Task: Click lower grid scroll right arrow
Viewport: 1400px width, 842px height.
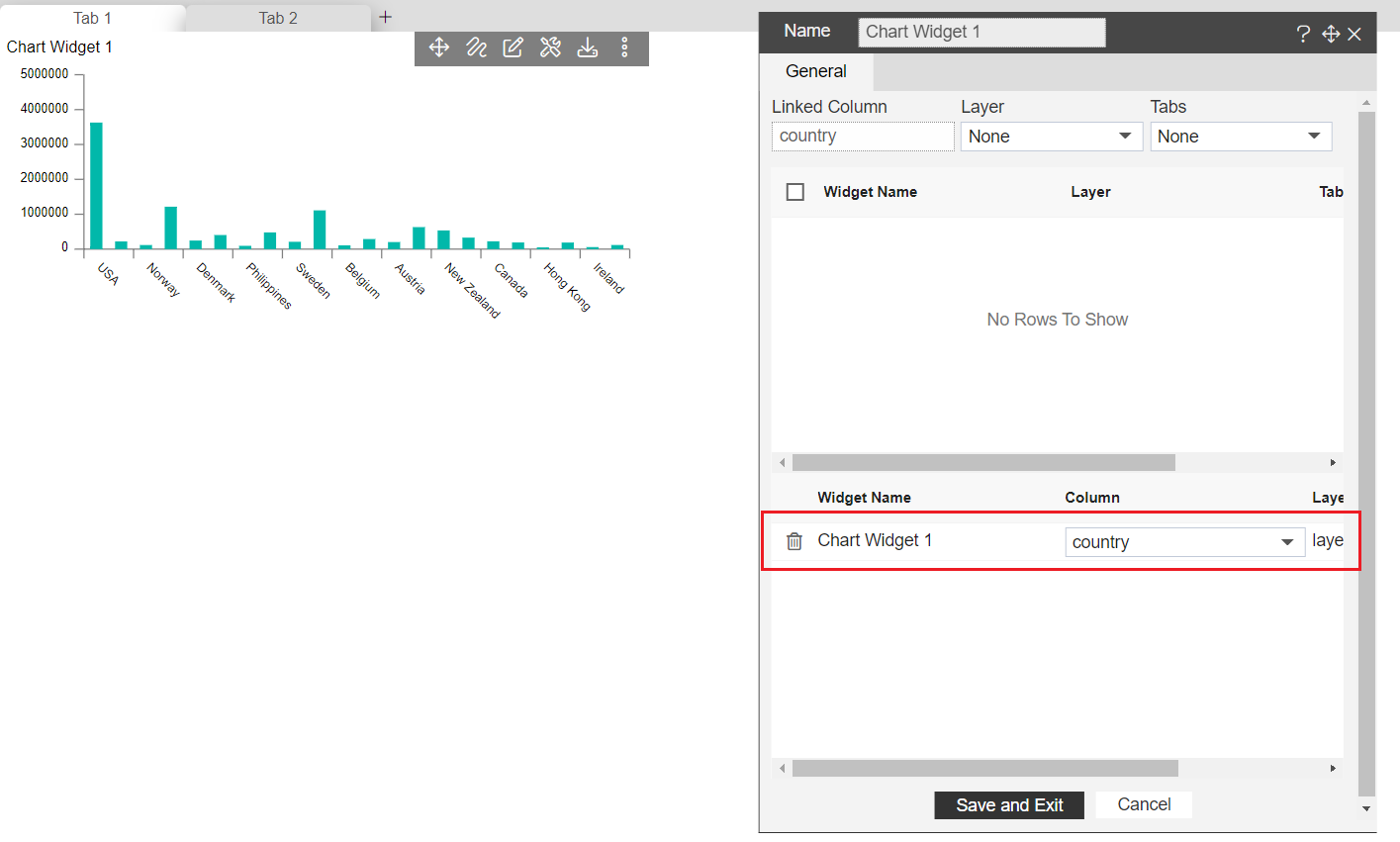Action: click(1333, 769)
